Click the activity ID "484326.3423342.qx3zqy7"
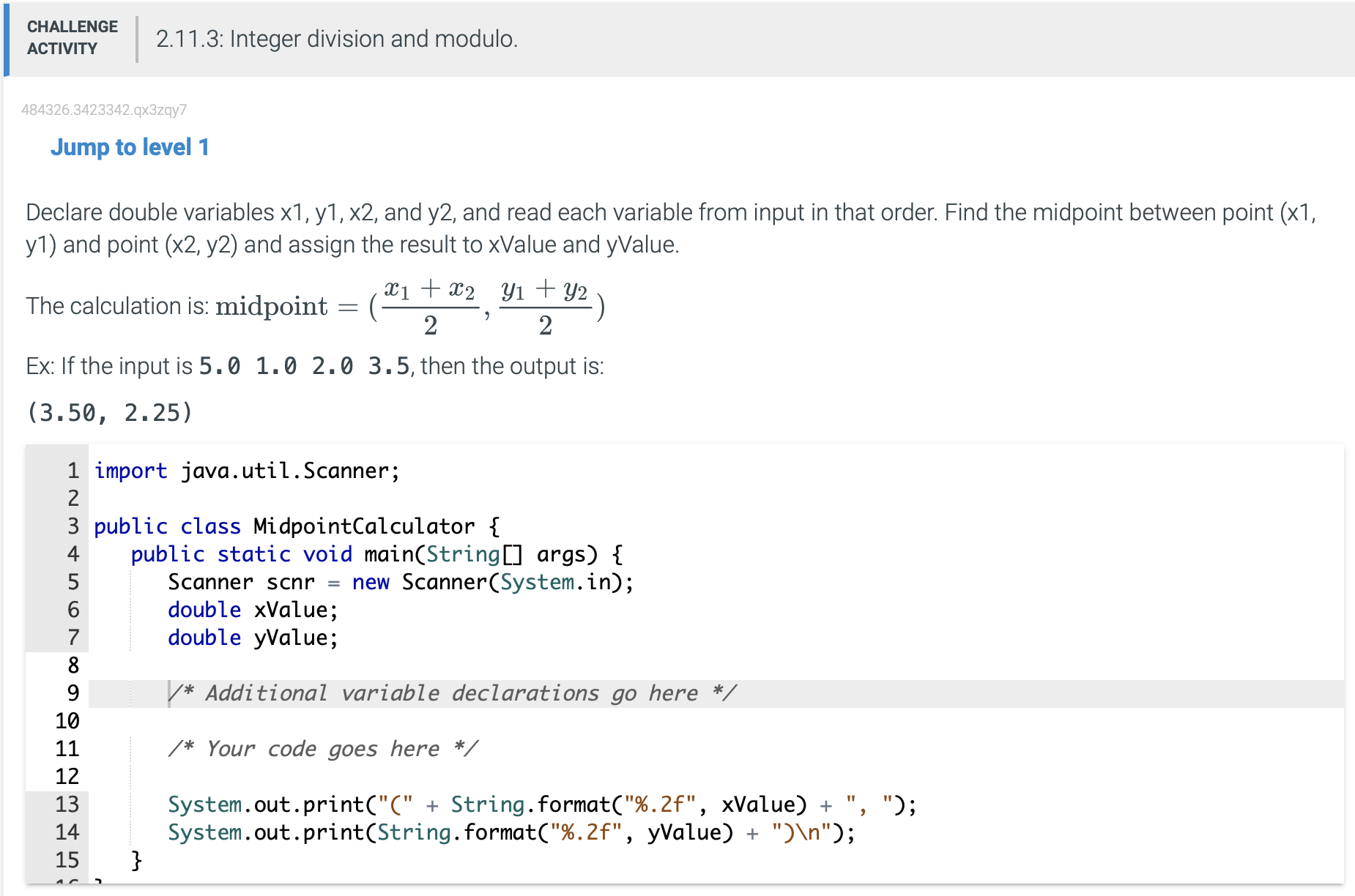Viewport: 1355px width, 896px height. point(104,110)
